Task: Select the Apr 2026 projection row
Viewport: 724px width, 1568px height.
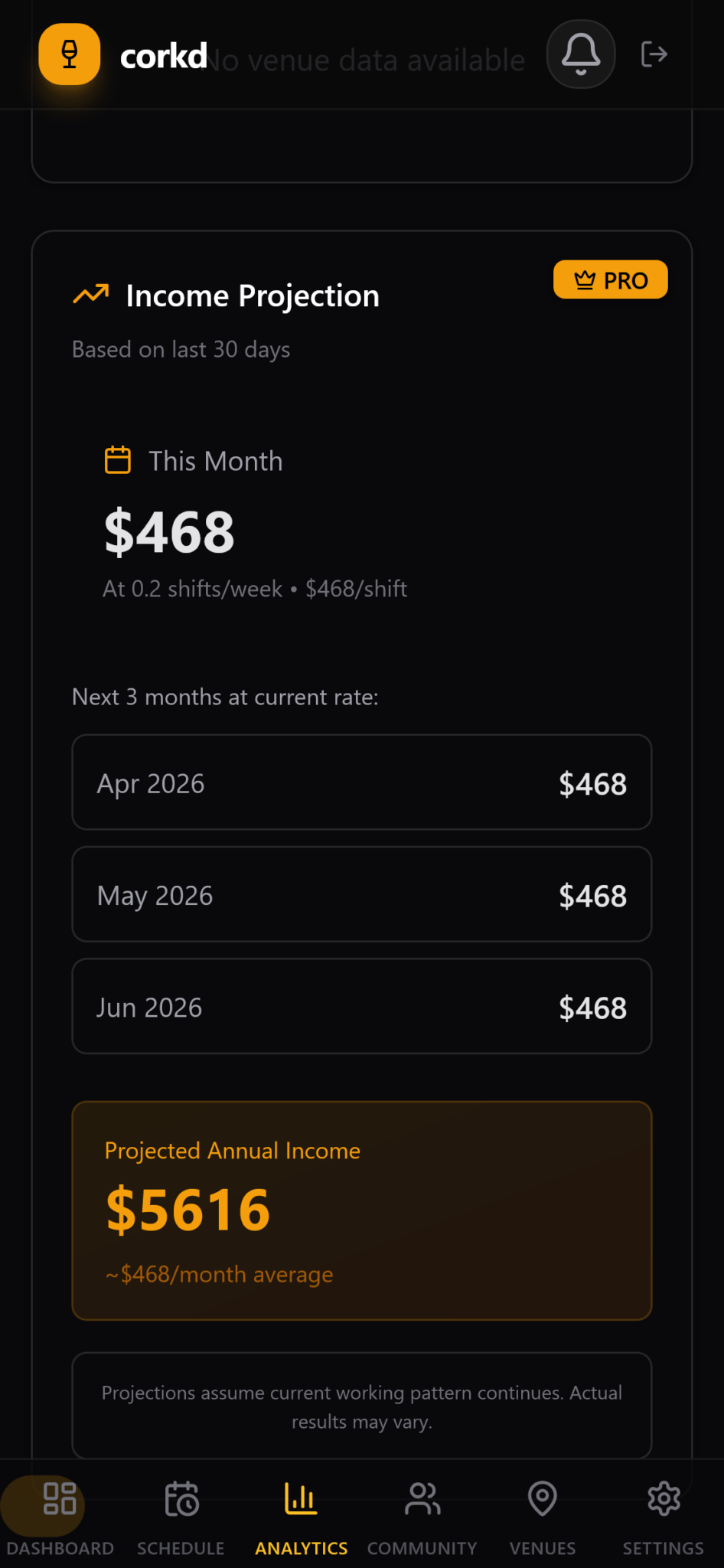Action: pos(362,782)
